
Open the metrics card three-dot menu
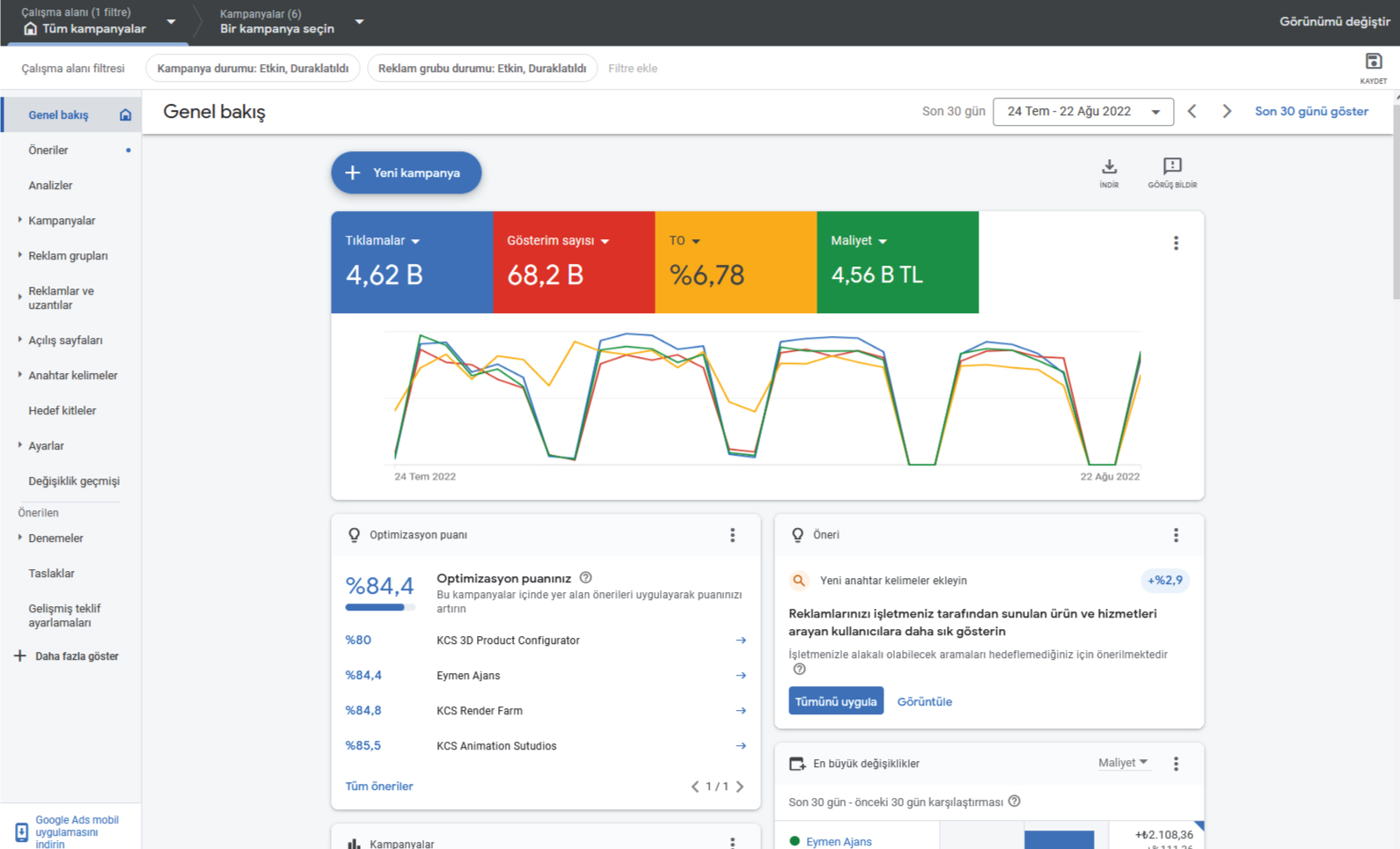1176,243
